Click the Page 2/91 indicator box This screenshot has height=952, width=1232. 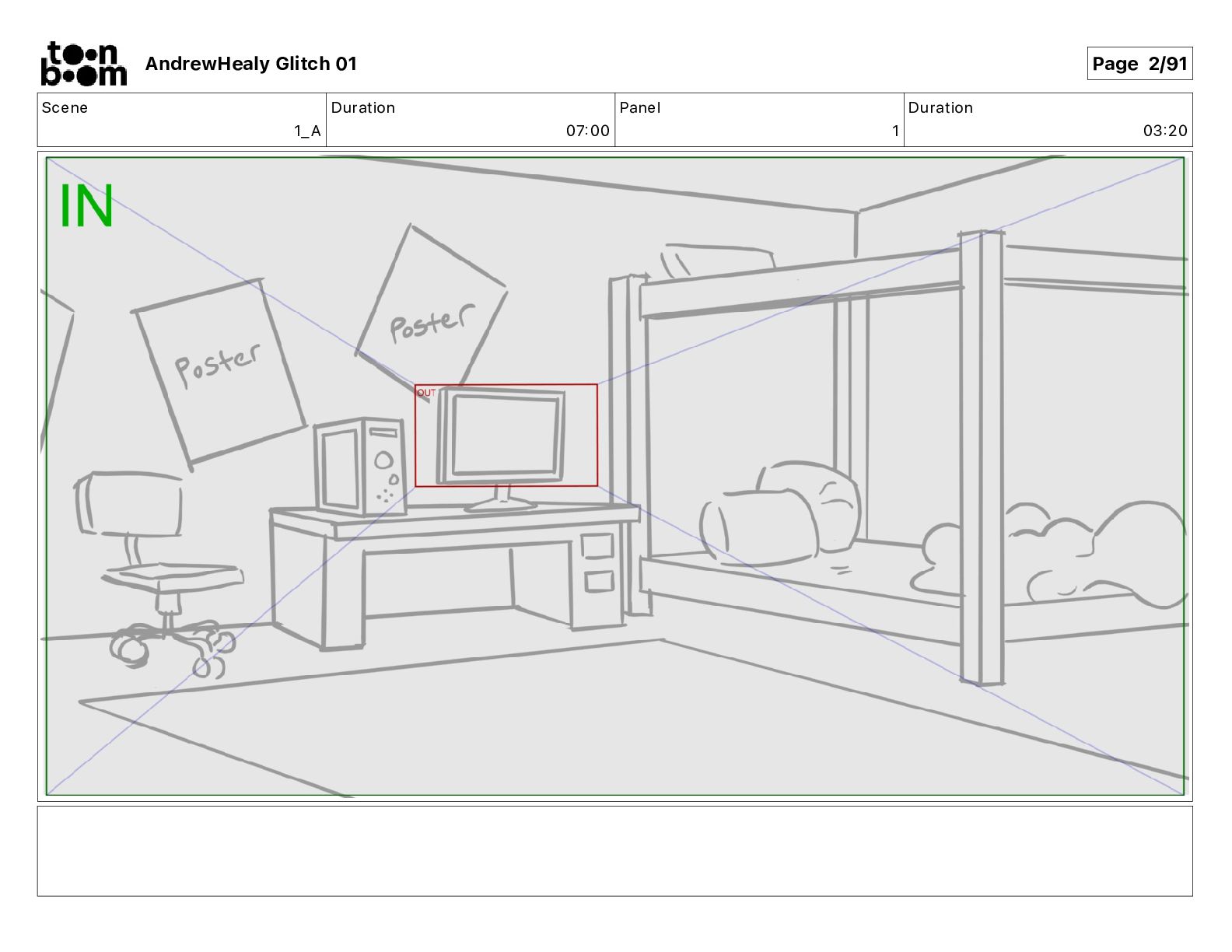[x=1139, y=64]
